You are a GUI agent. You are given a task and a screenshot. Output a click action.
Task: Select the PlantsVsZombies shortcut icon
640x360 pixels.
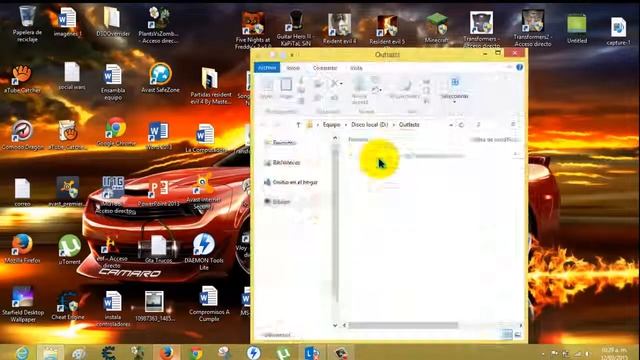point(158,25)
